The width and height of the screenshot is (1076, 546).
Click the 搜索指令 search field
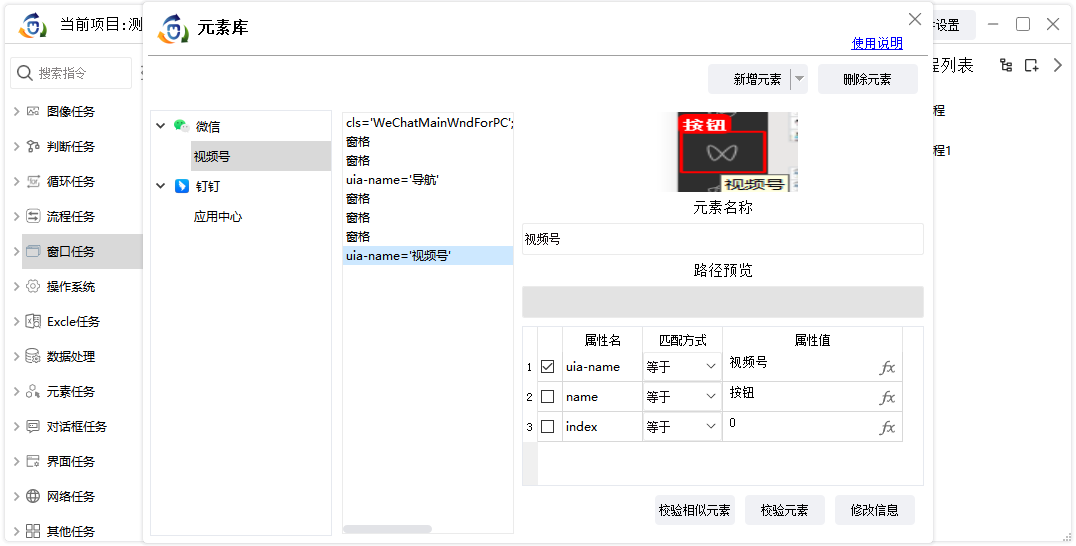pos(71,73)
